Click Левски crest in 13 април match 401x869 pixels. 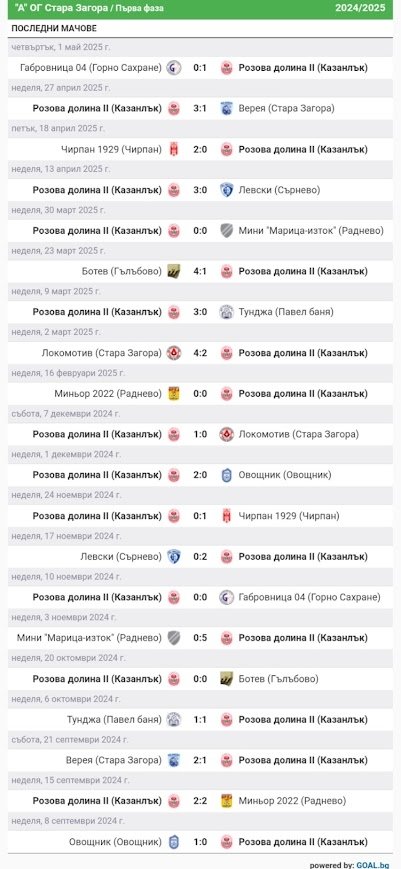226,190
